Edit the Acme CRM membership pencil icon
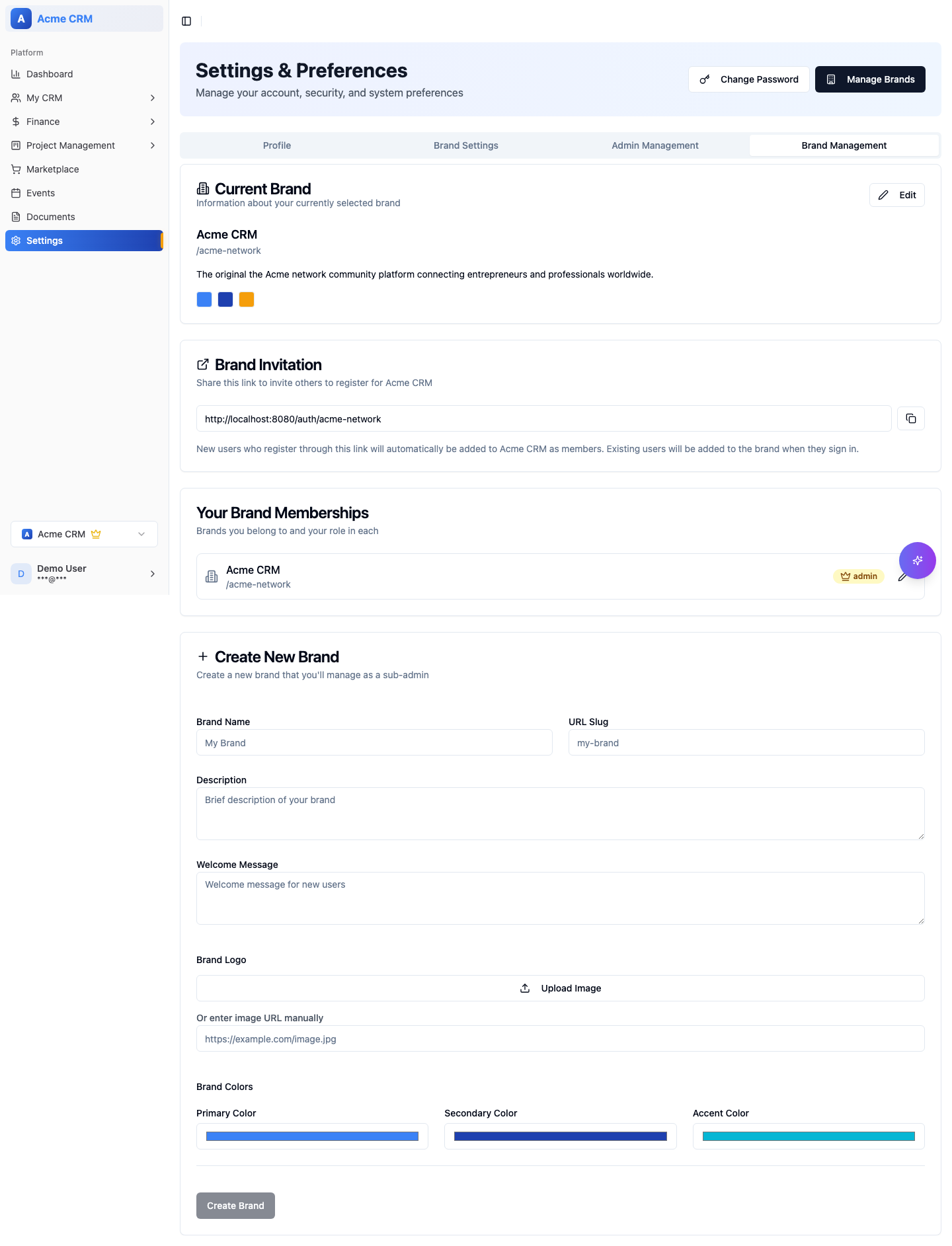Viewport: 952px width, 1246px height. point(902,577)
